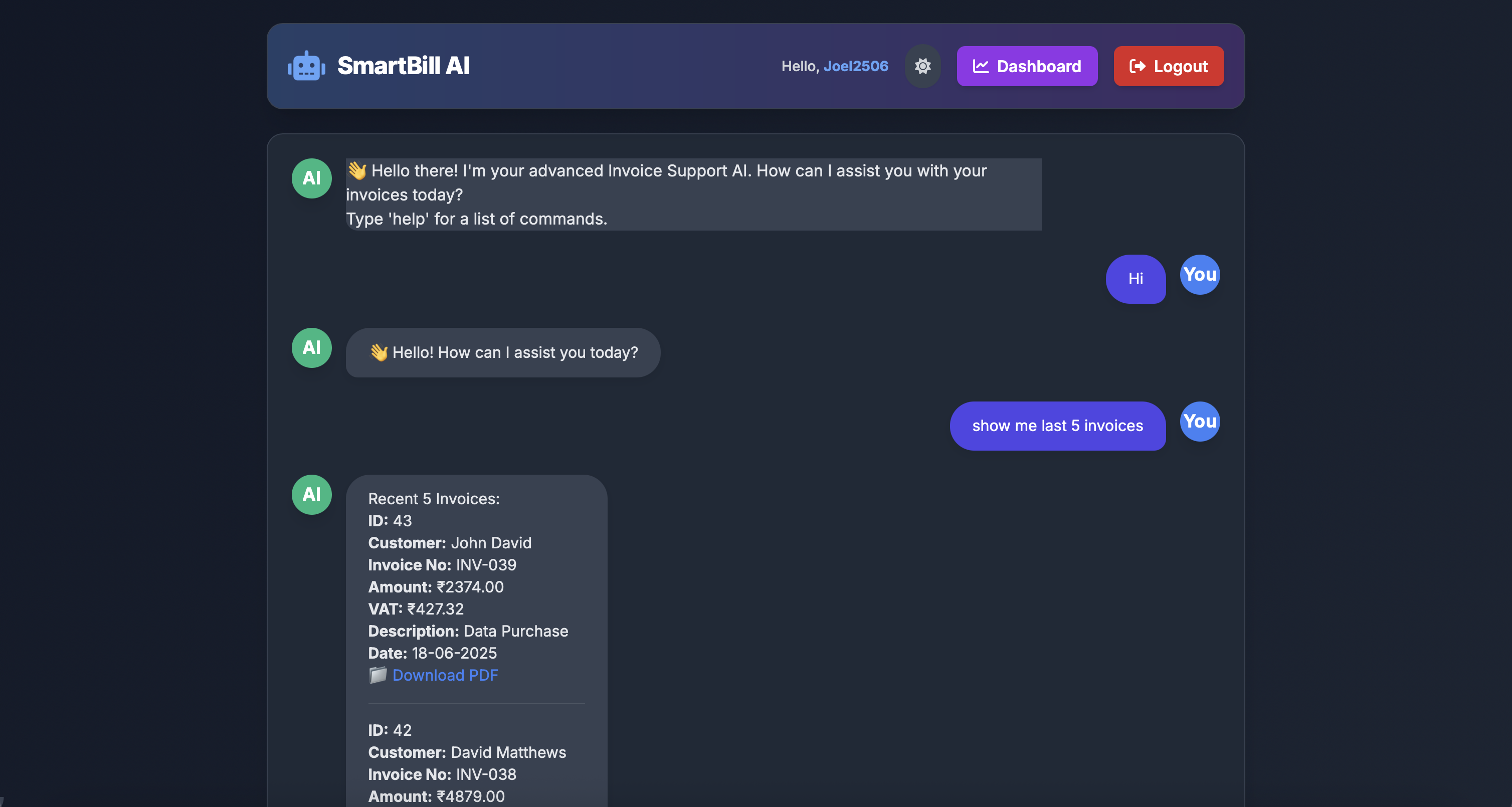Image resolution: width=1512 pixels, height=807 pixels.
Task: Click the folder icon beside Download PDF
Action: coord(377,675)
